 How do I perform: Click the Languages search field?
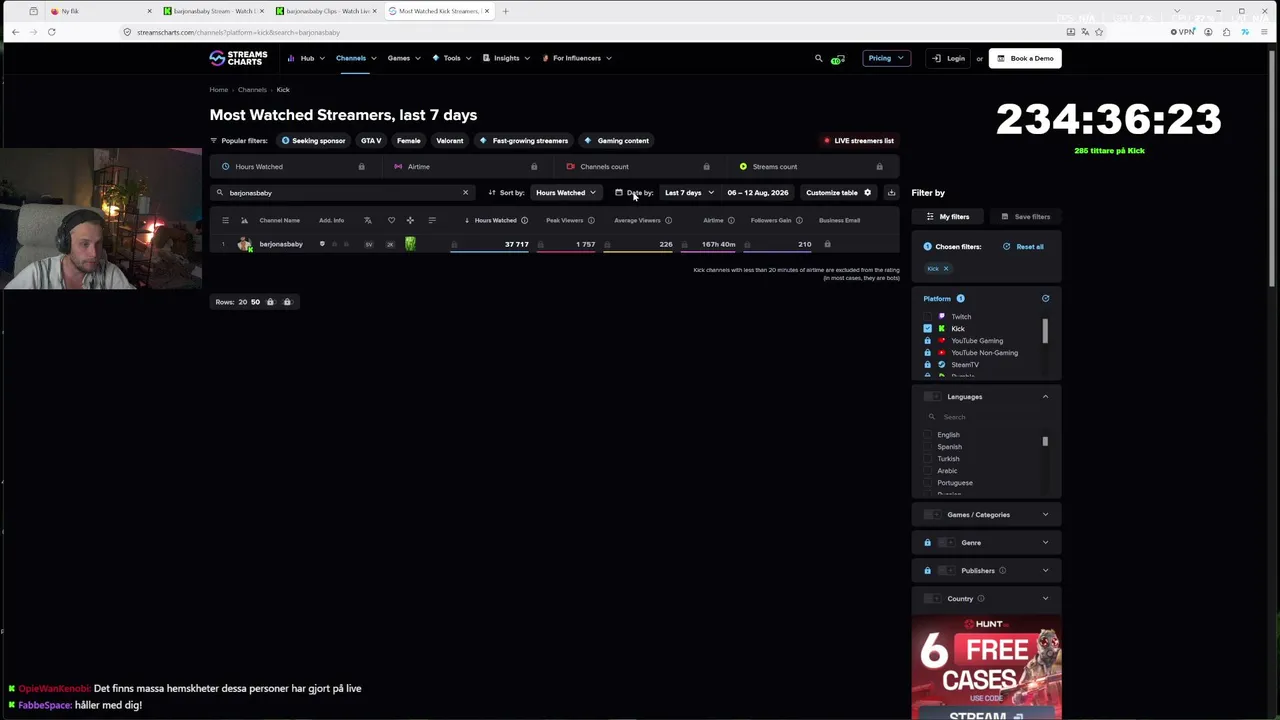pos(985,417)
